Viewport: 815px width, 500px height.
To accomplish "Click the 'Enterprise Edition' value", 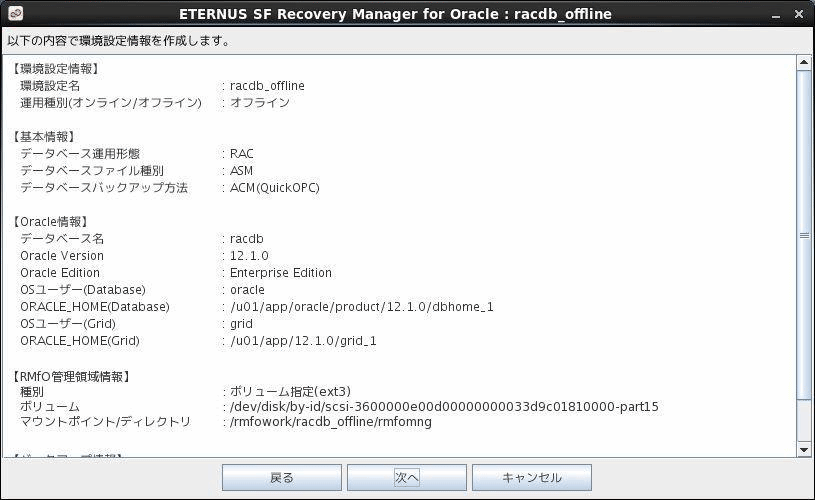I will tap(281, 273).
